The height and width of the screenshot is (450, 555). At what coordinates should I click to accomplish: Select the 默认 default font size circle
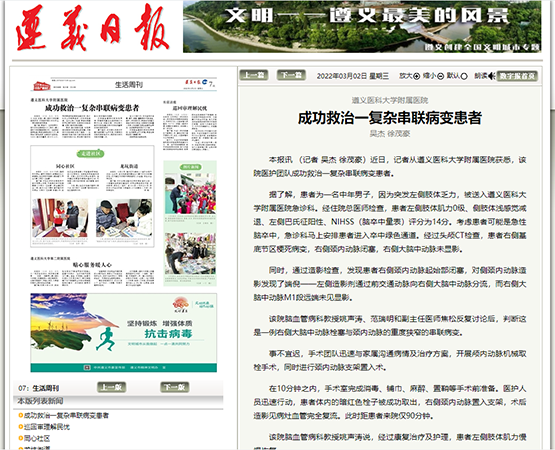(464, 76)
